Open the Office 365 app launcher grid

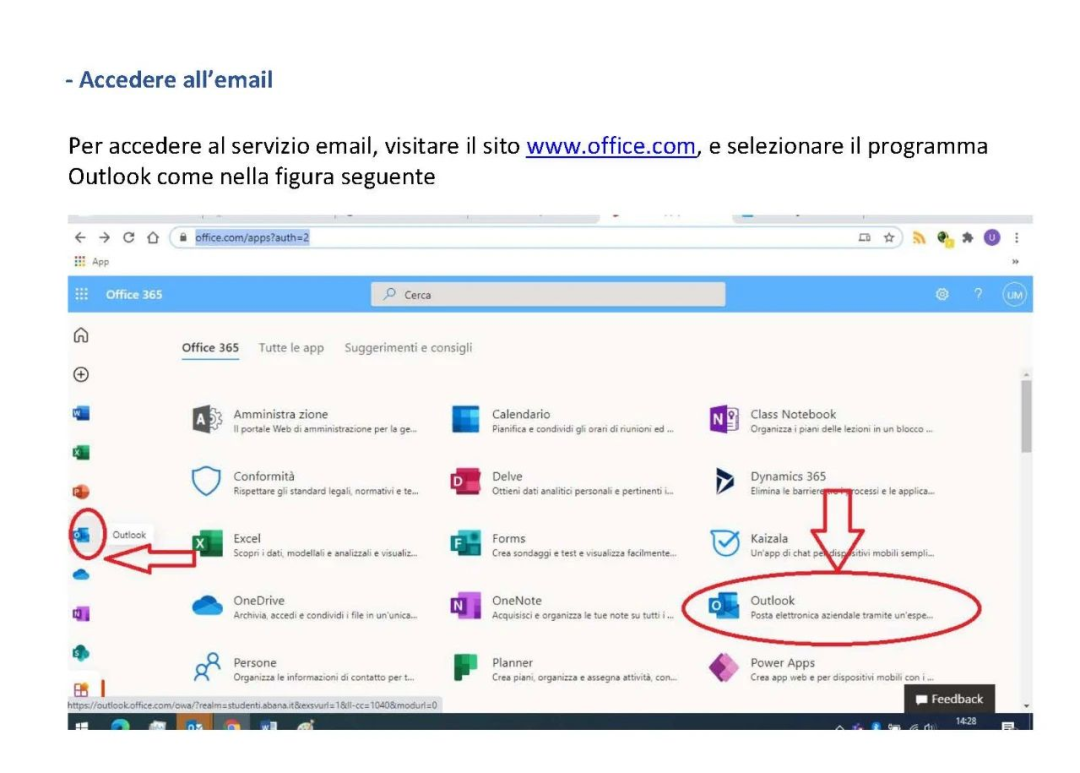pyautogui.click(x=82, y=294)
